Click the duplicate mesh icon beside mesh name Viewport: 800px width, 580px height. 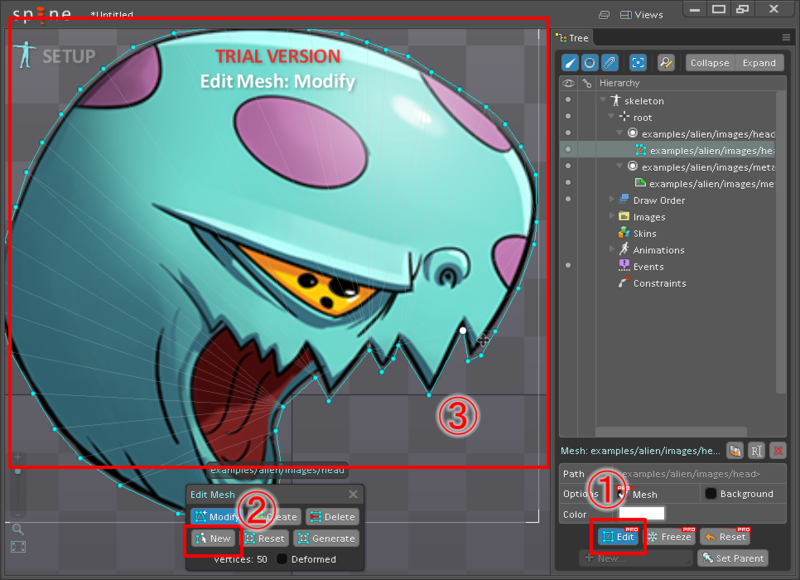[735, 450]
